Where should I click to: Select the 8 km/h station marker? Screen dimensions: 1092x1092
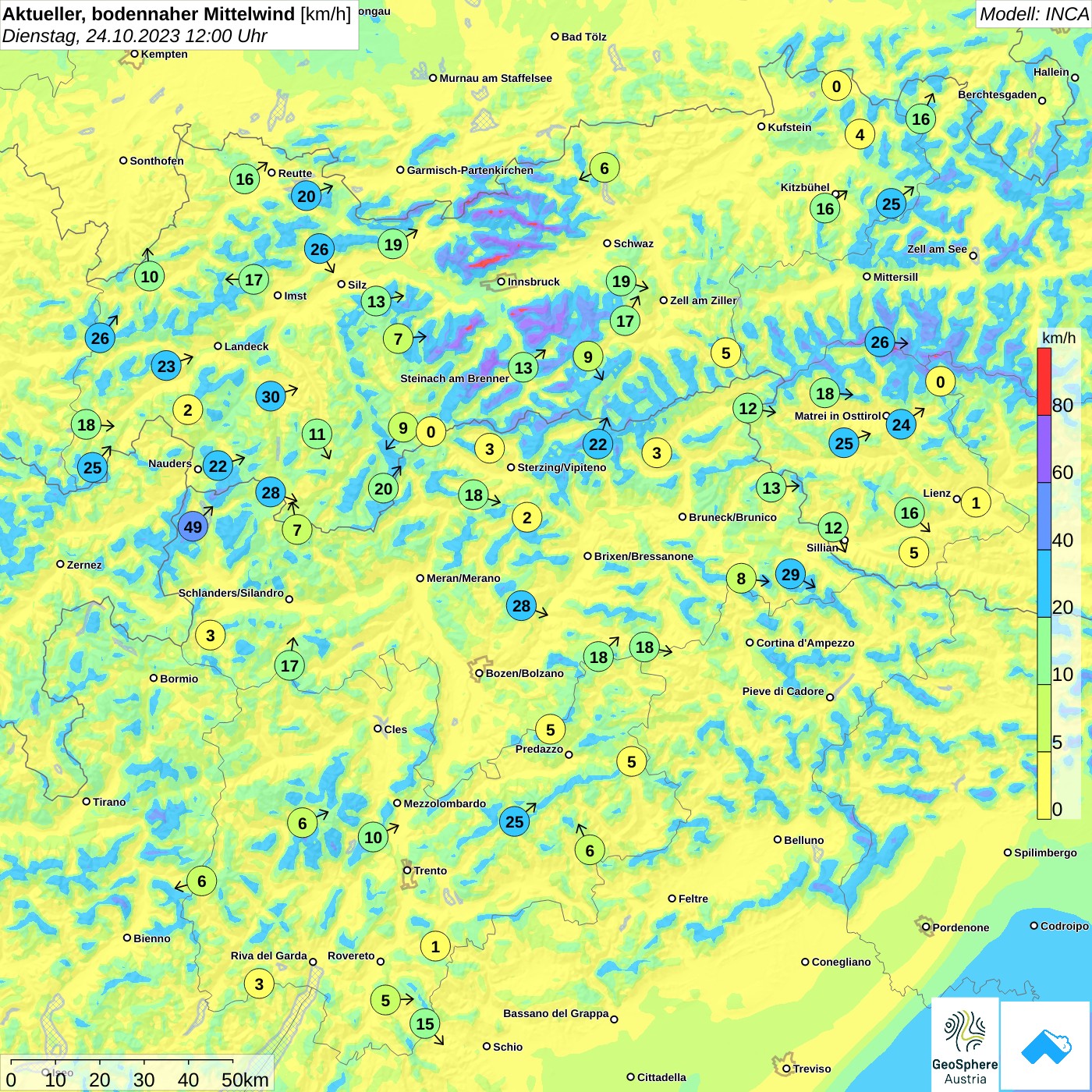[741, 579]
